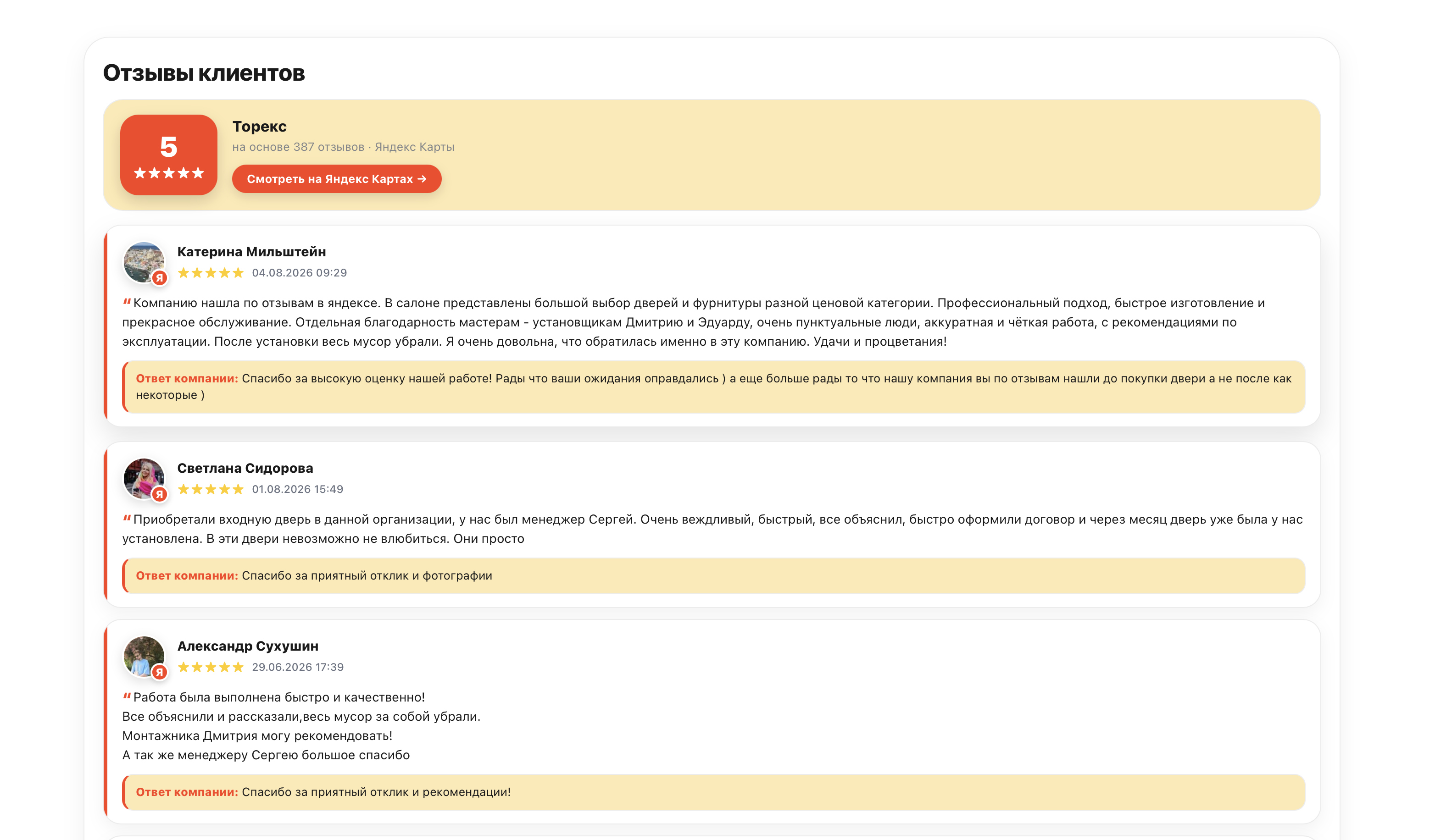
Task: Click the date 04.08.2026 09:29
Action: coord(300,273)
